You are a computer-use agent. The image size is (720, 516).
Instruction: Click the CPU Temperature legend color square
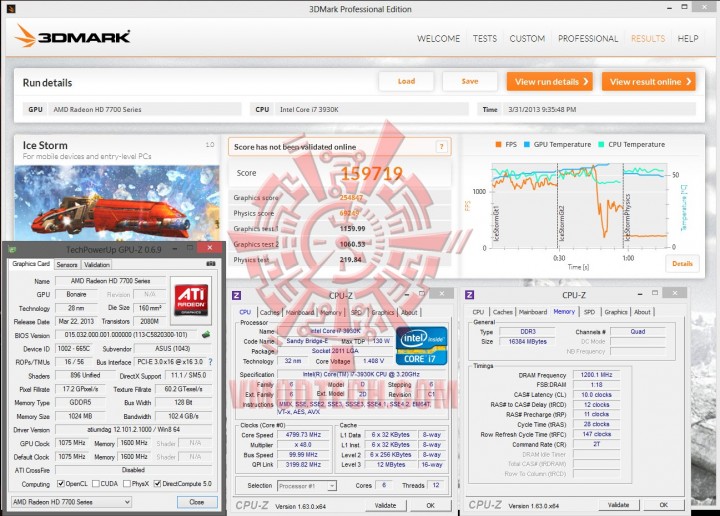601,145
